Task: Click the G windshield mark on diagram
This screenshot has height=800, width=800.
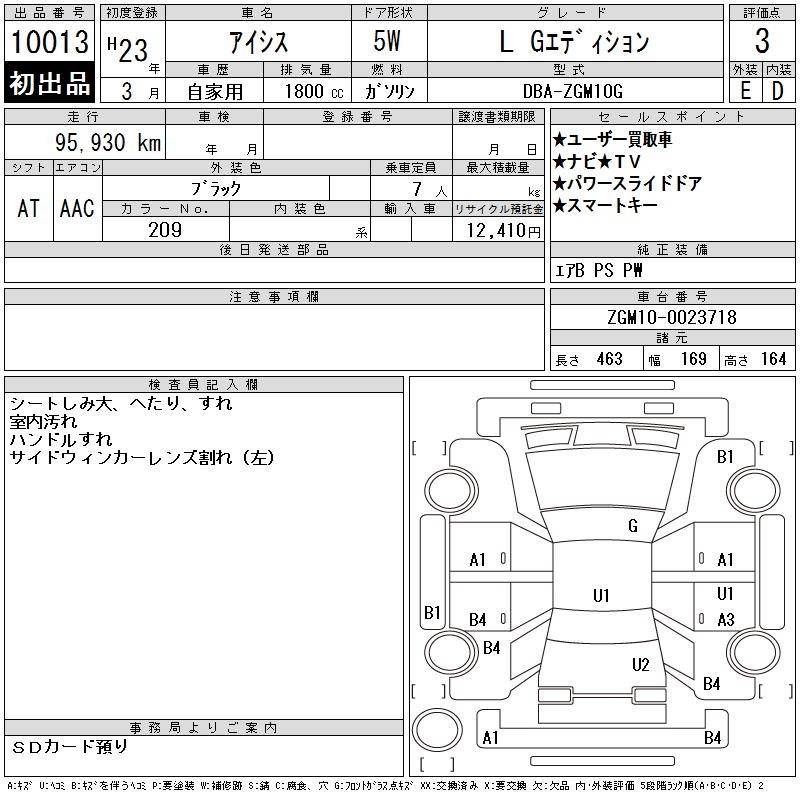Action: click(x=633, y=526)
